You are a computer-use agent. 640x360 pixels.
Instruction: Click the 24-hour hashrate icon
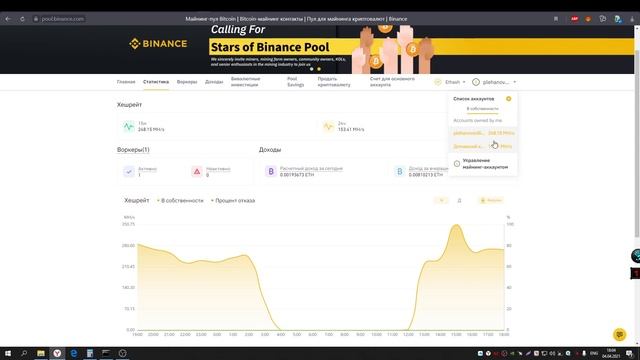pos(329,127)
